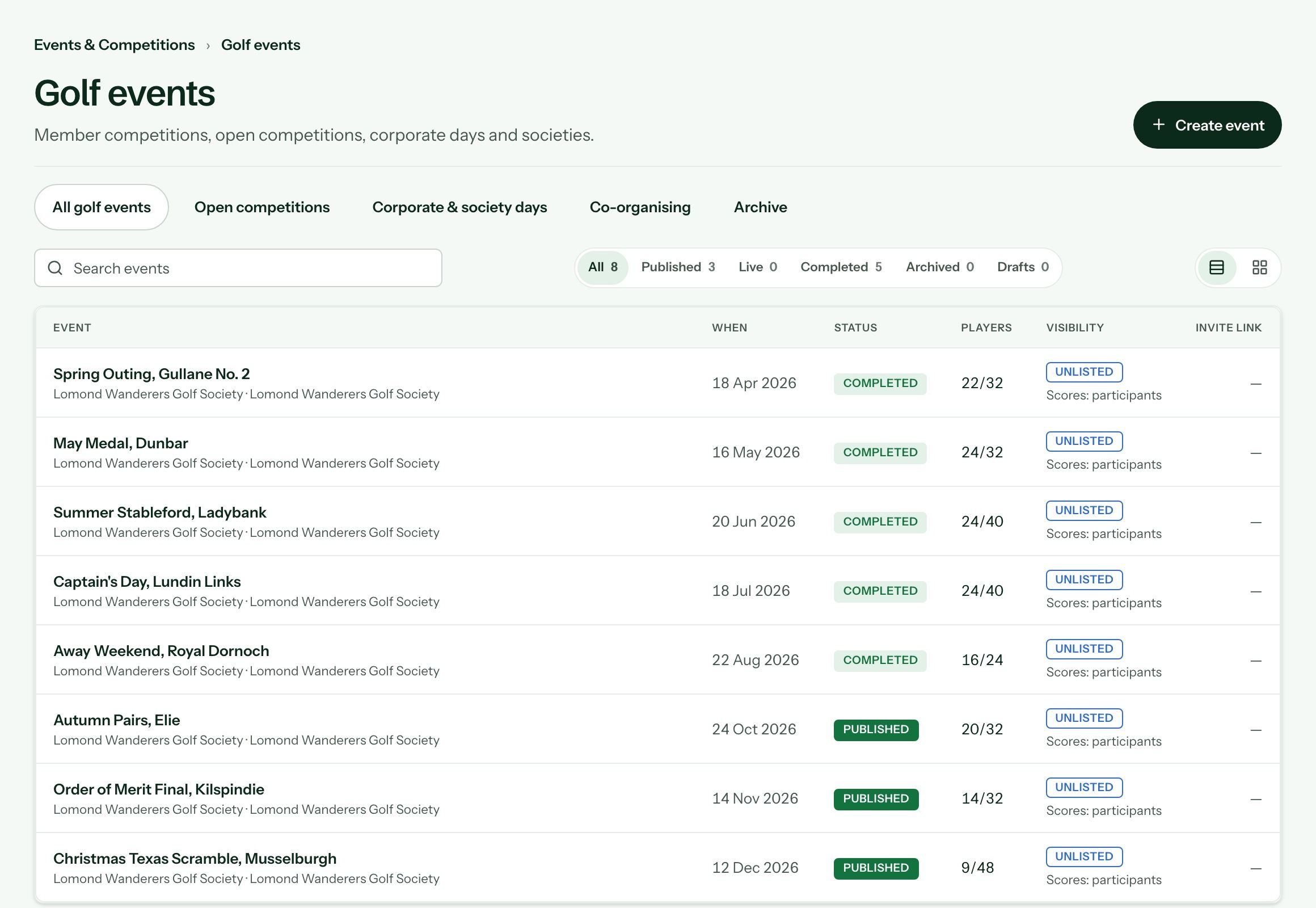Open Christmas Texas Scramble, Musselburgh event
This screenshot has width=1316, height=908.
coord(195,859)
